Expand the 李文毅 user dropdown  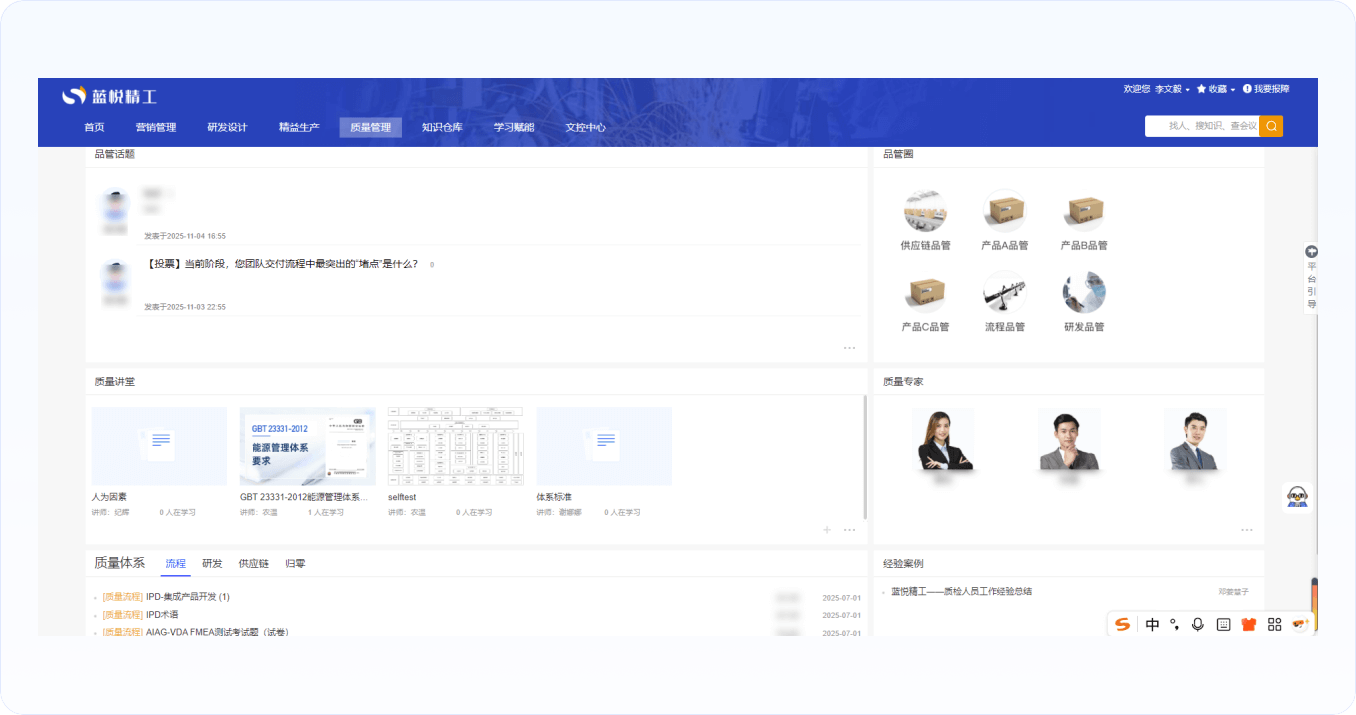(x=1172, y=89)
